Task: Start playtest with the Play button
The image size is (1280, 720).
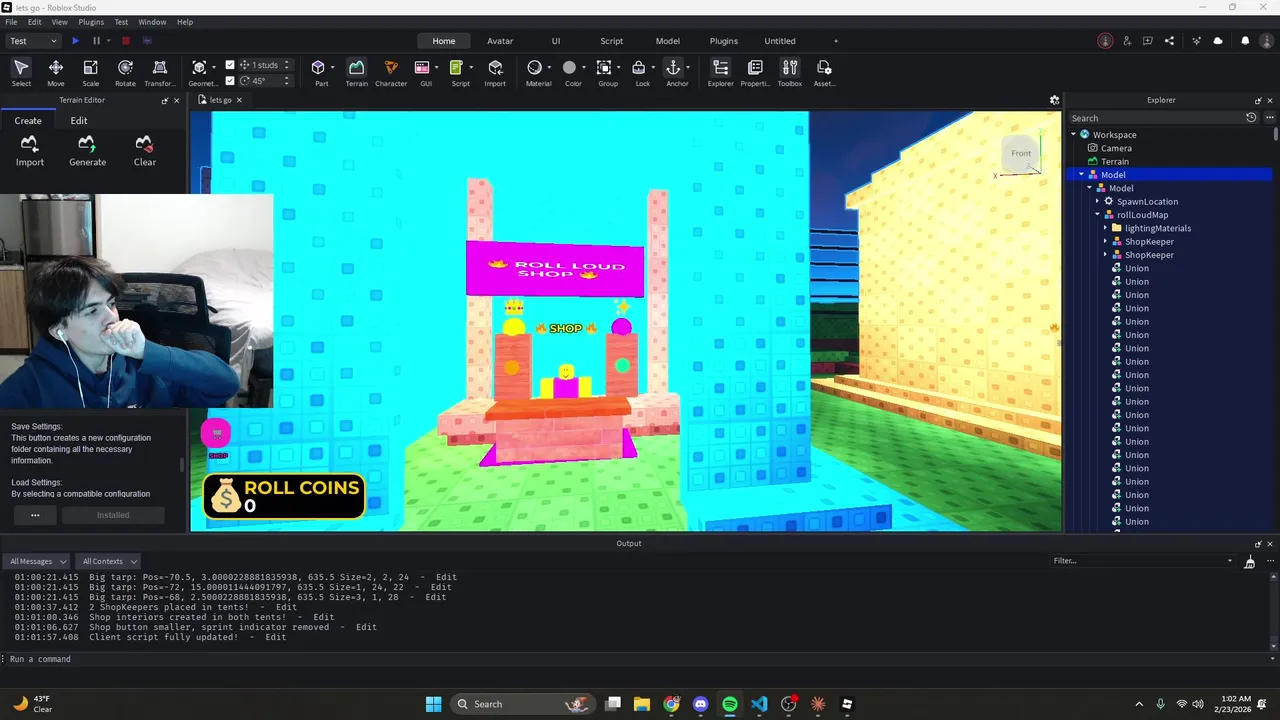Action: click(x=75, y=41)
